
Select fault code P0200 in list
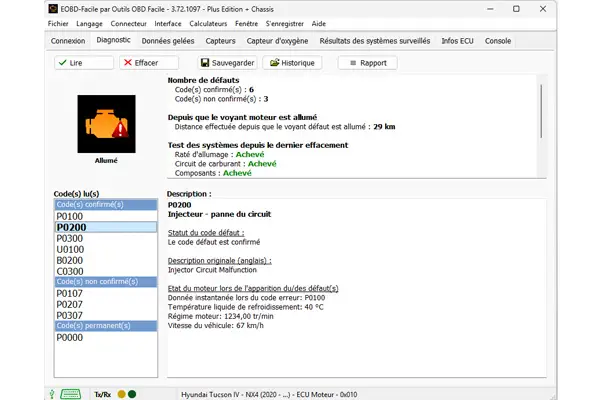point(106,227)
